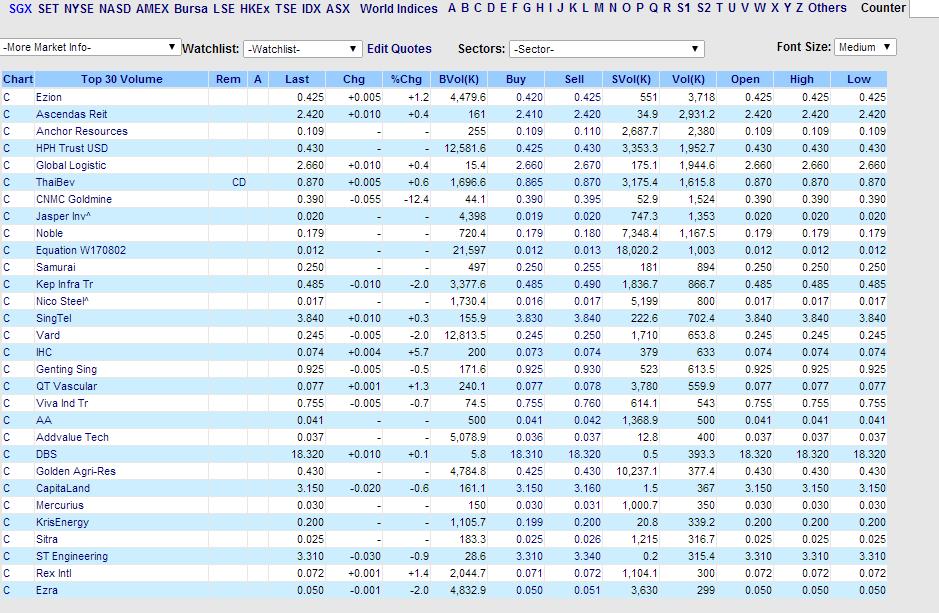Open Equation W170802 warrant quote

[x=81, y=250]
